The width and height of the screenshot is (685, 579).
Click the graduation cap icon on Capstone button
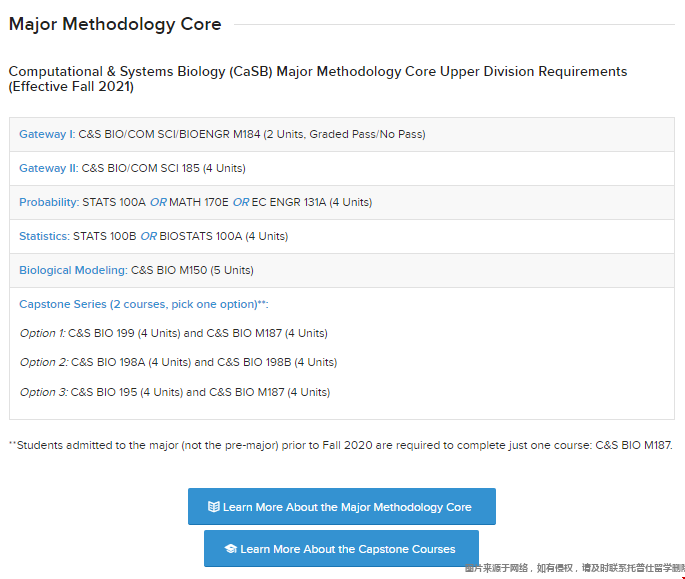(x=230, y=549)
